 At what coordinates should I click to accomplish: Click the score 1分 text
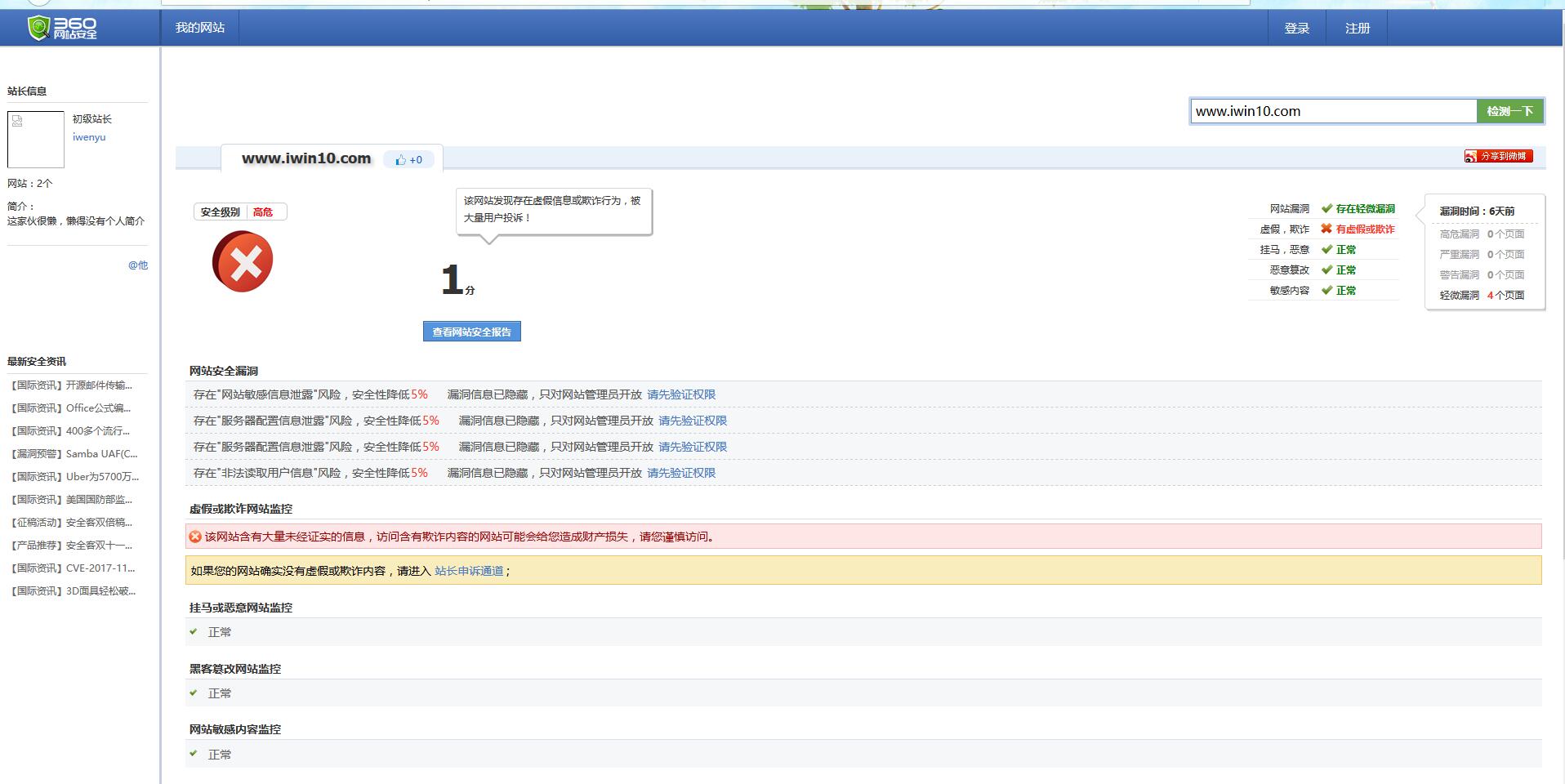[457, 280]
